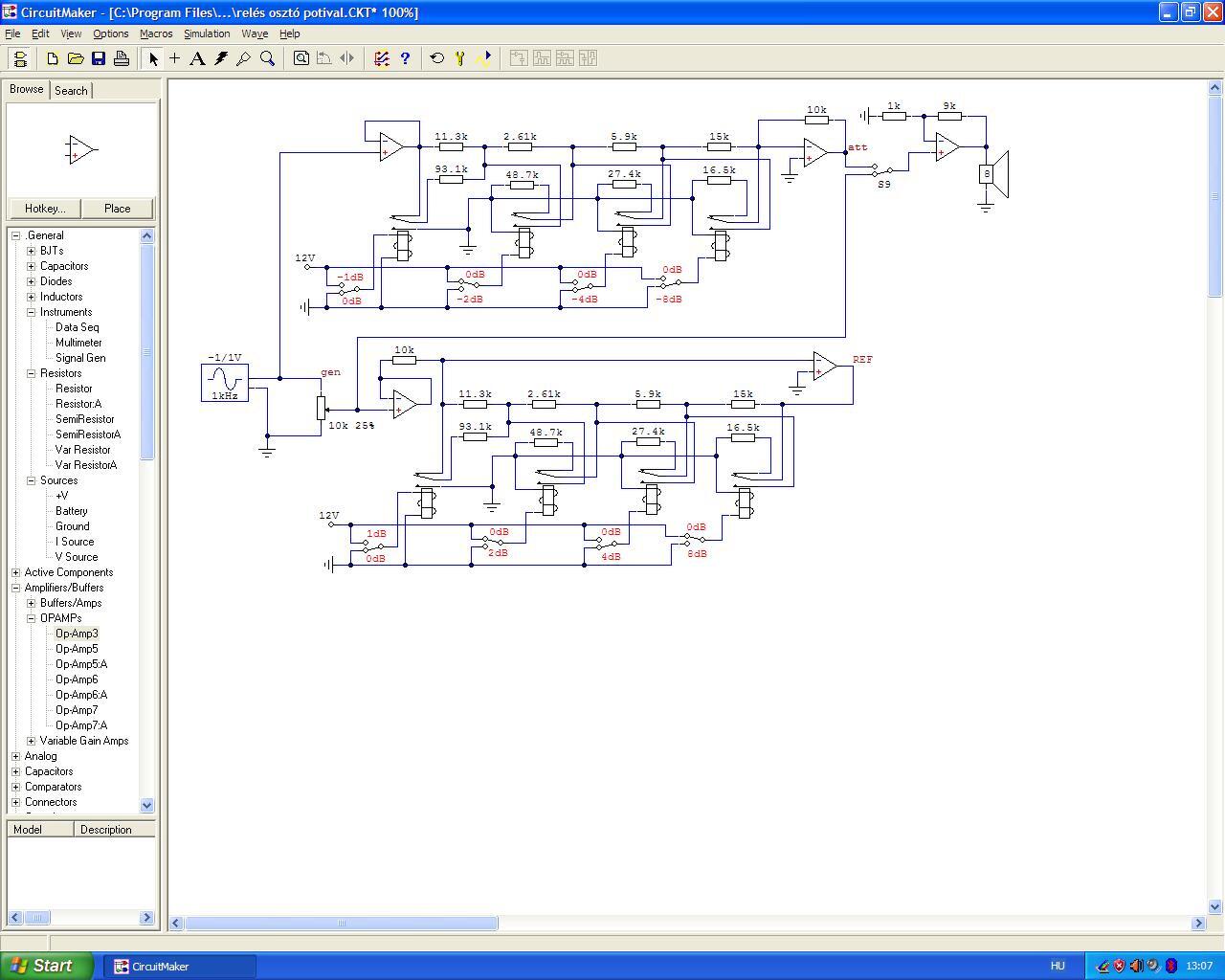Switch to the Browse tab

[x=27, y=89]
